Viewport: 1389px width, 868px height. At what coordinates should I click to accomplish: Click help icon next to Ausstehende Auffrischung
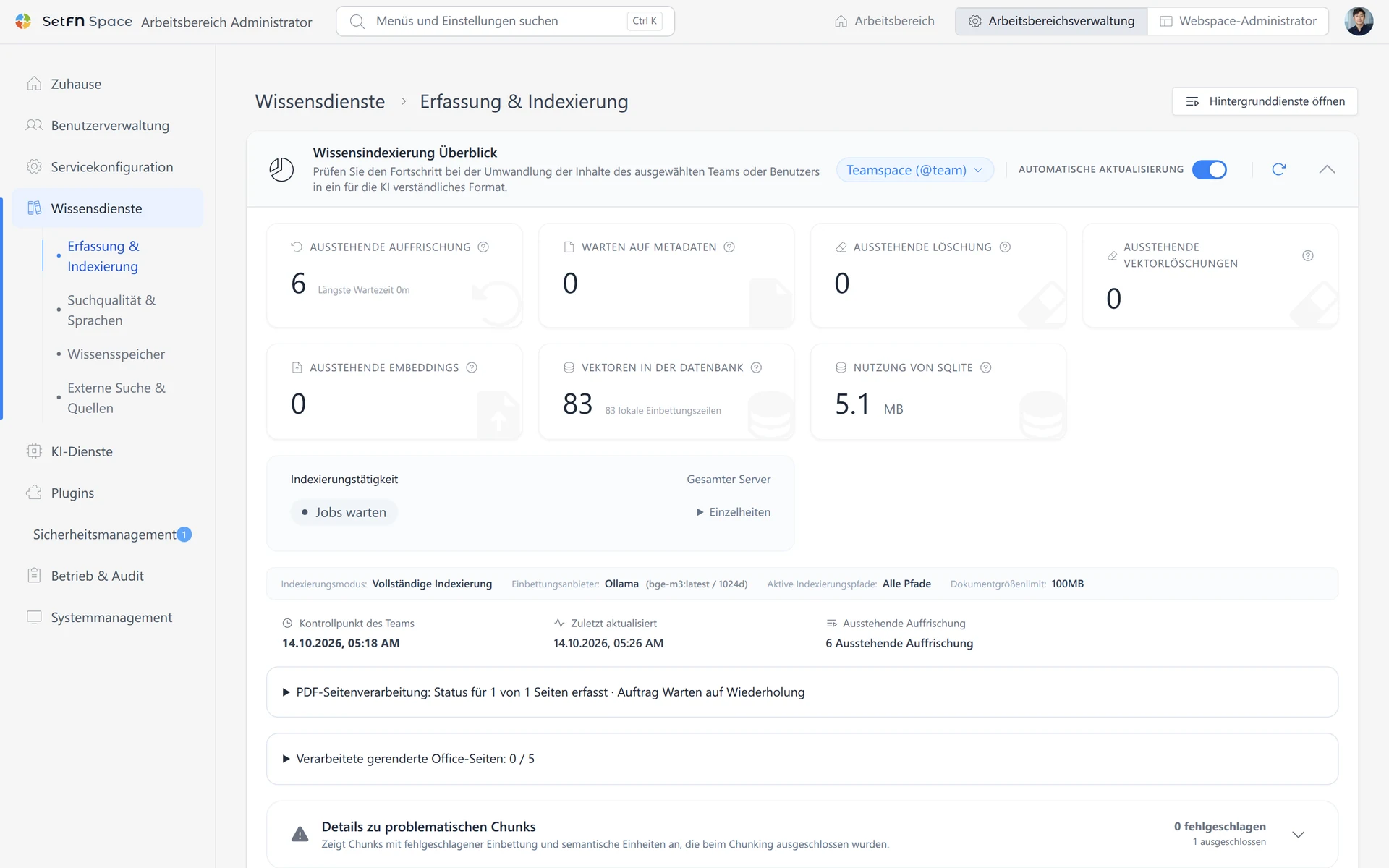click(x=483, y=247)
